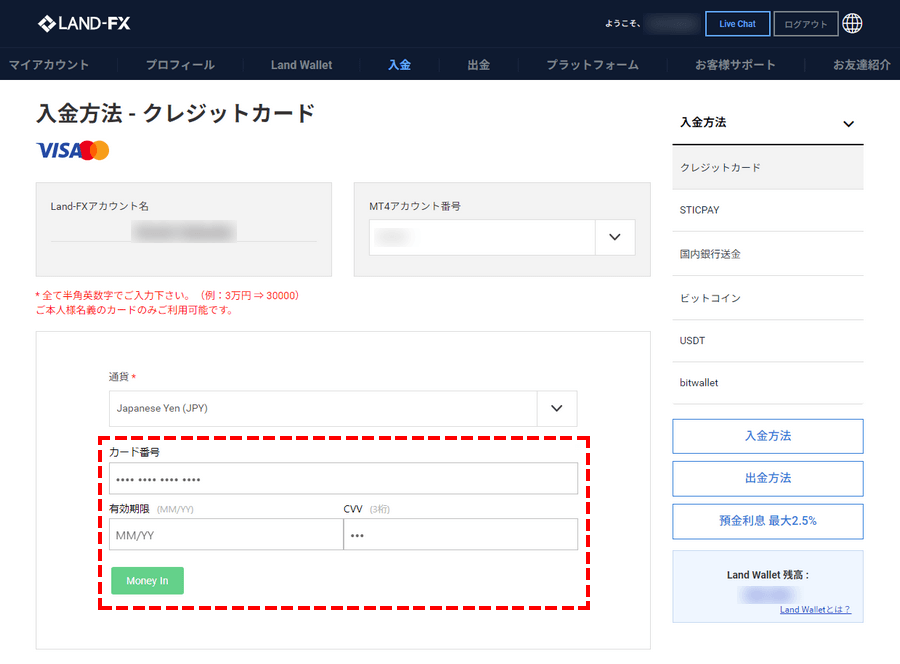Viewport: 900px width, 664px height.
Task: Click the 有効期限 MM/YY field
Action: point(226,534)
